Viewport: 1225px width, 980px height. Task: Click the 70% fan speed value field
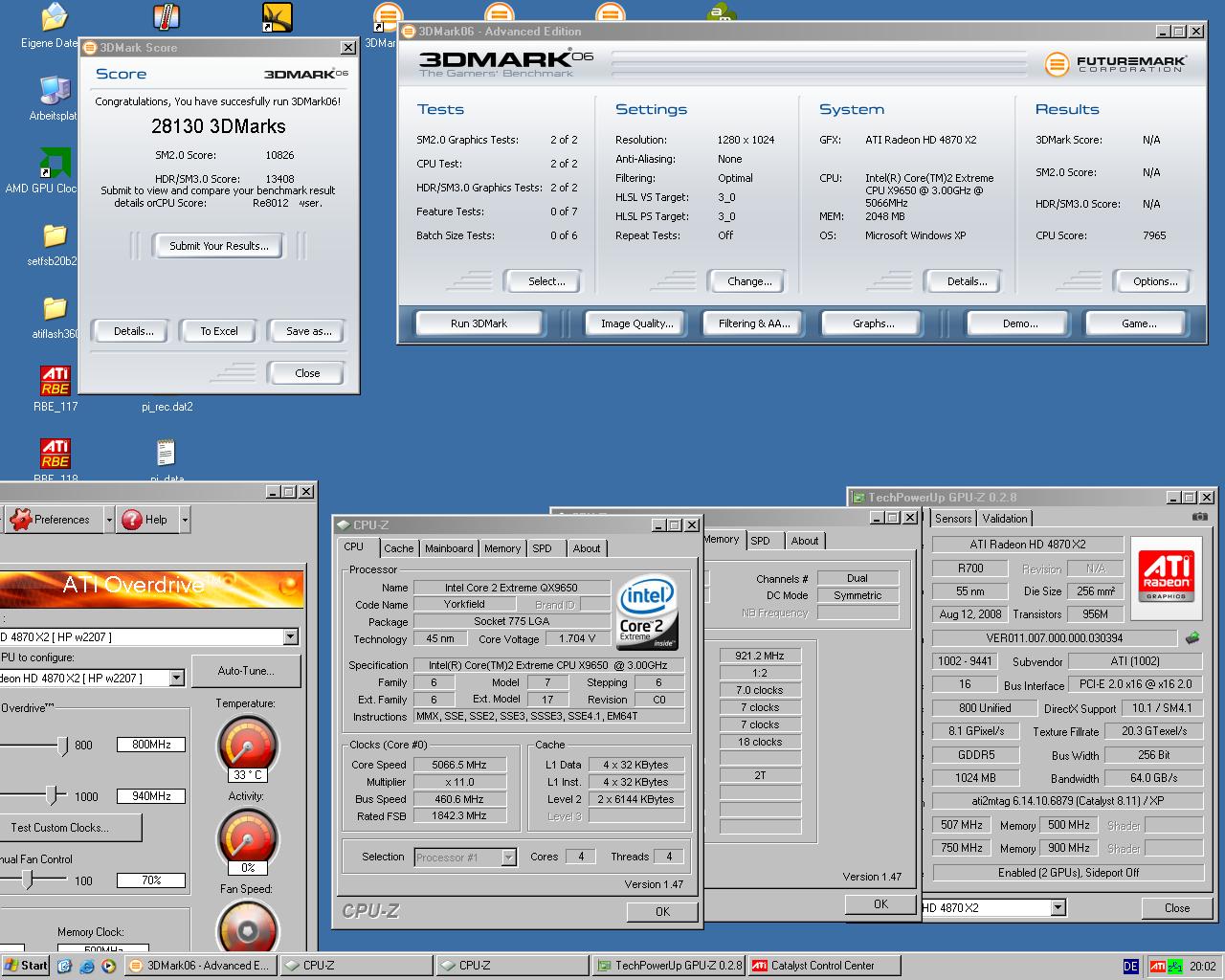151,880
